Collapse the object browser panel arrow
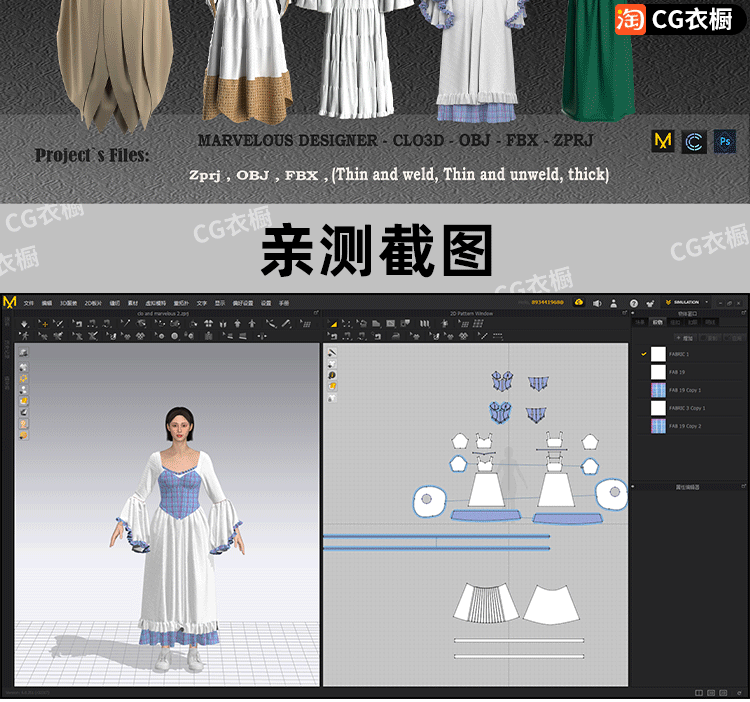The image size is (750, 702). (x=634, y=313)
